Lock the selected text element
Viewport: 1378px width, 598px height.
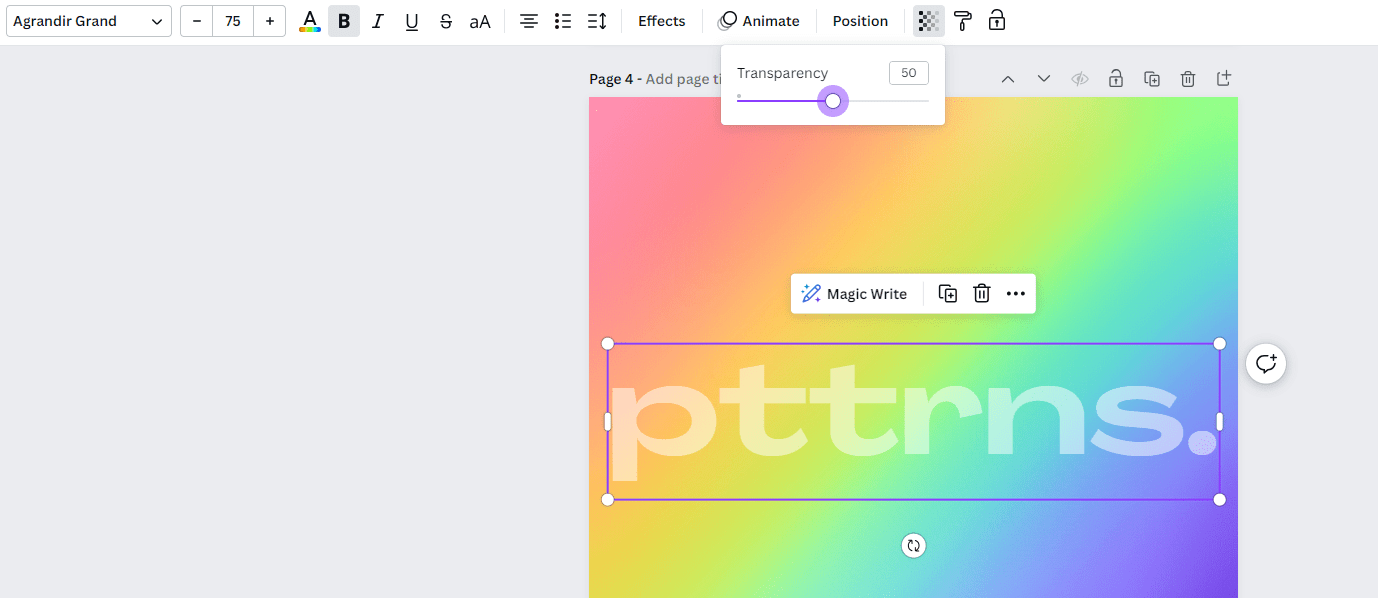pos(996,20)
